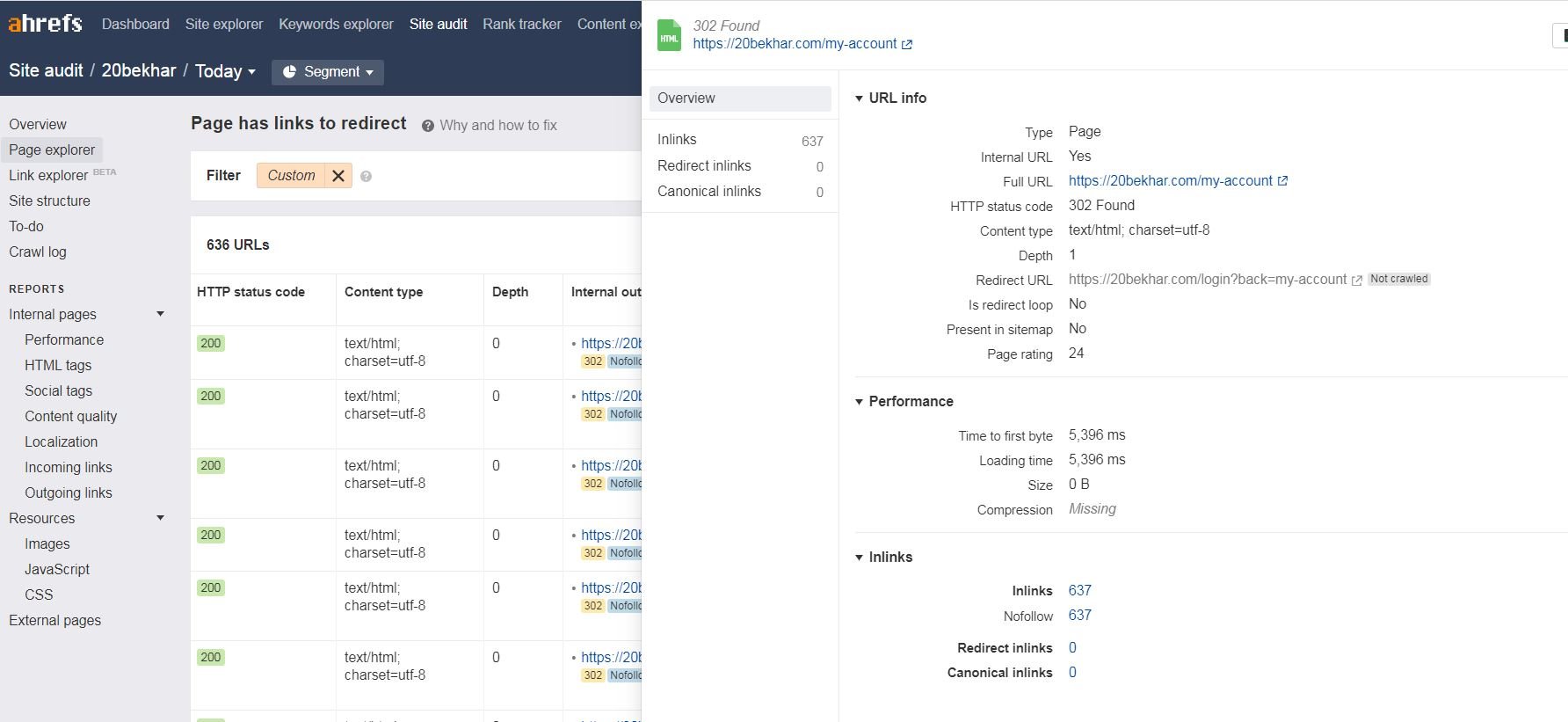Open the Today crawl date dropdown
This screenshot has height=722, width=1568.
tap(225, 71)
